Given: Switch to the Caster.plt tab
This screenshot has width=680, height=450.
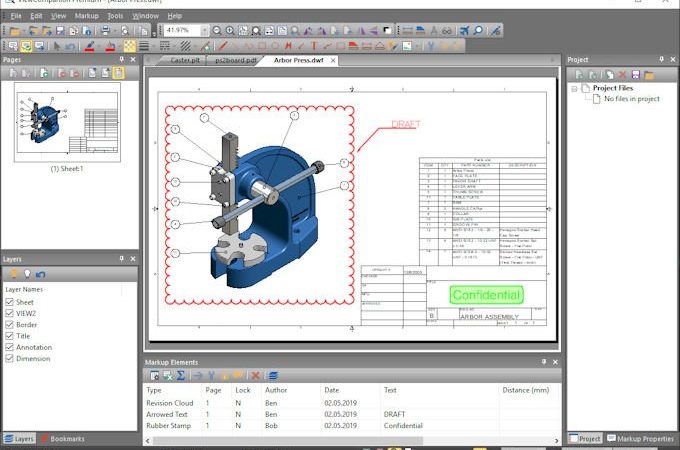Looking at the screenshot, I should coord(185,60).
